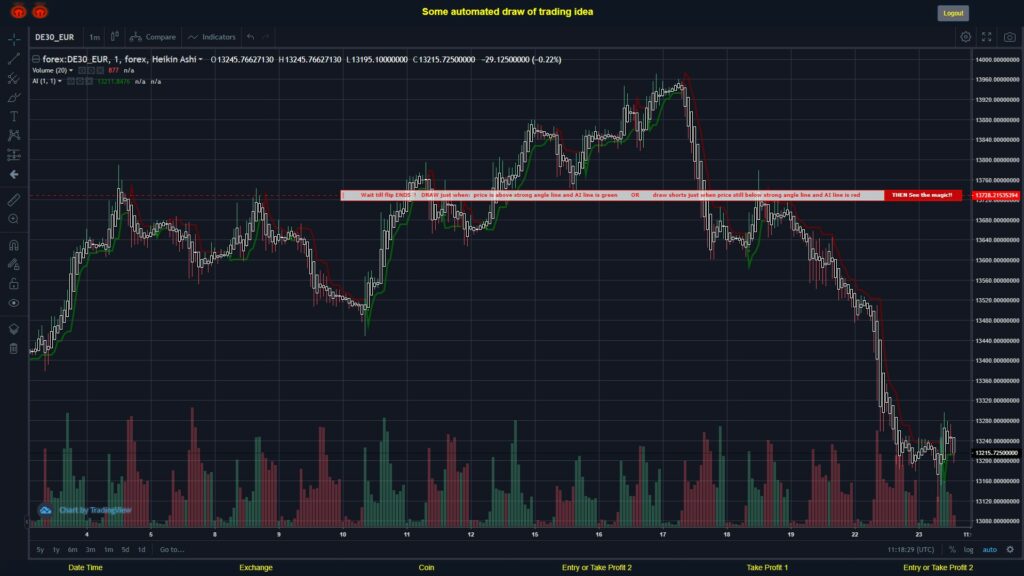Remove the AI indicator
Image resolution: width=1024 pixels, height=576 pixels.
(89, 82)
